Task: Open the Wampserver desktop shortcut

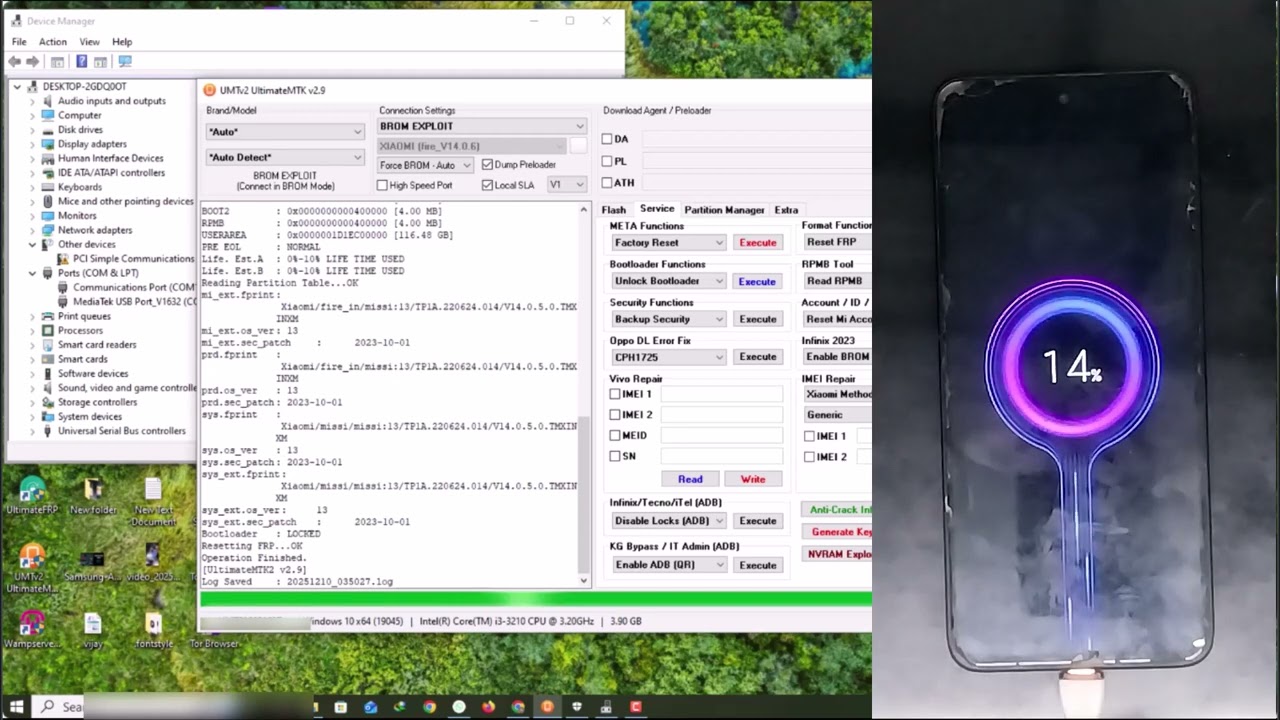Action: pyautogui.click(x=31, y=630)
